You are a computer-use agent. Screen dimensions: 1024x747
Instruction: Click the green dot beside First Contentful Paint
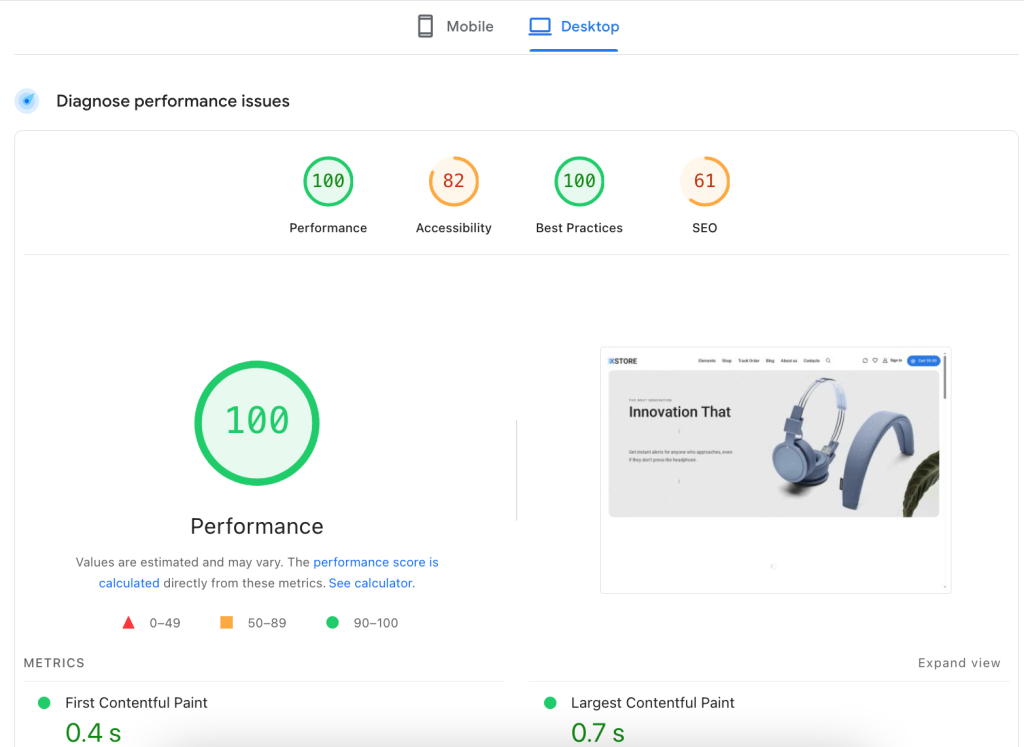click(x=44, y=703)
